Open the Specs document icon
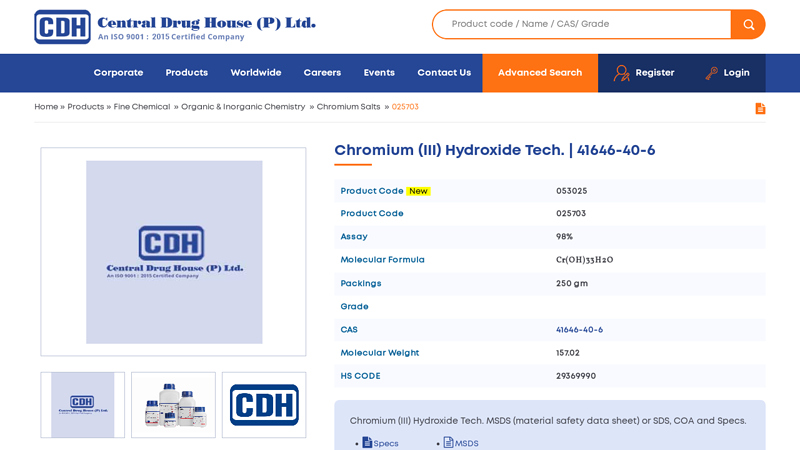 367,442
